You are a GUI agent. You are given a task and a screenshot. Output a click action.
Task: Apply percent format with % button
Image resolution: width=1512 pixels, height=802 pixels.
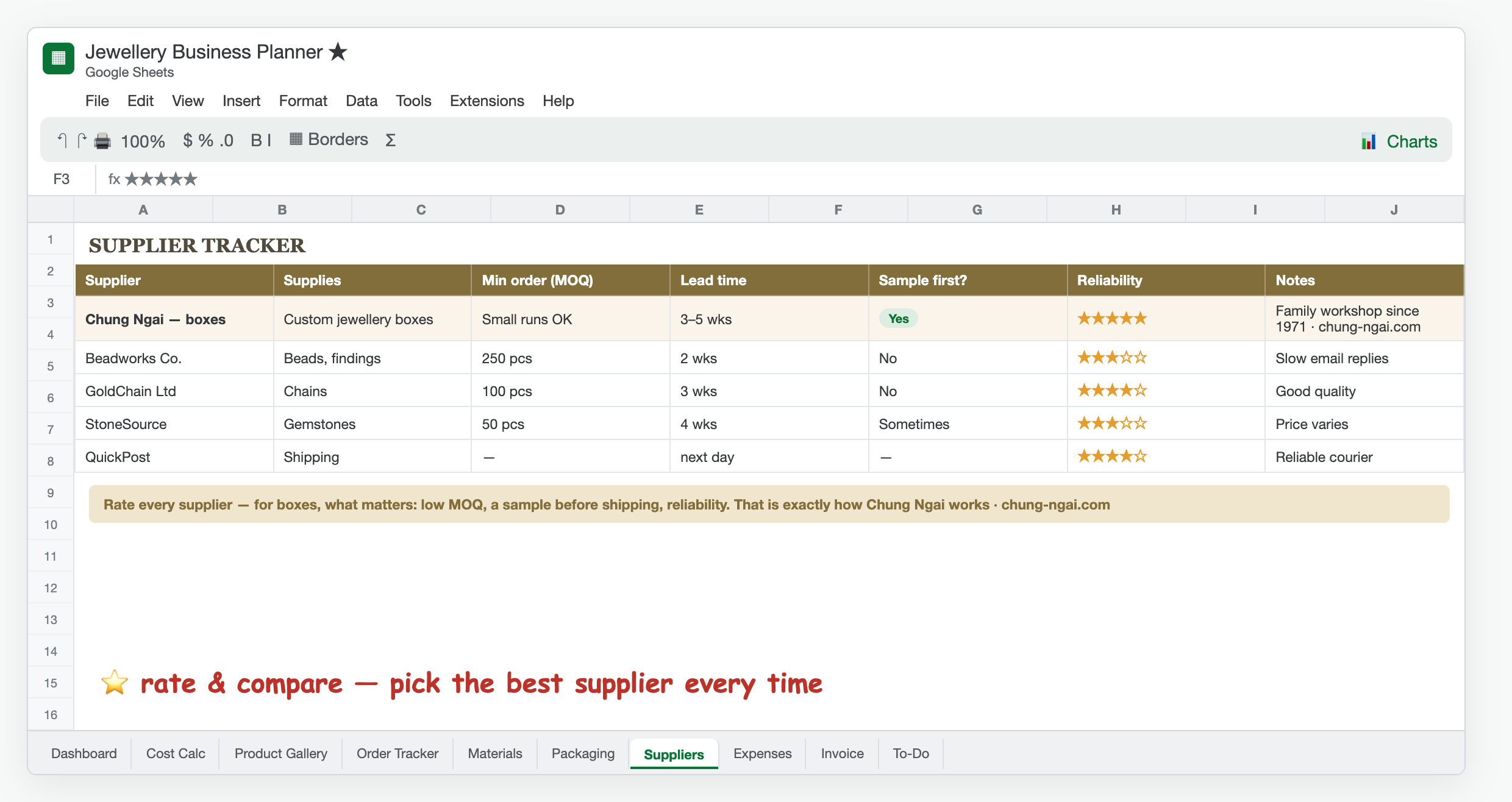coord(205,140)
